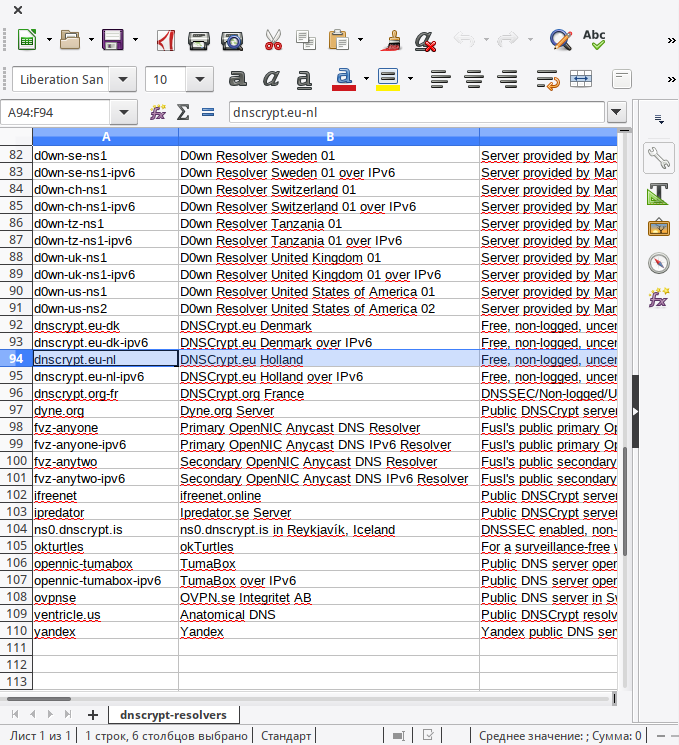Apply the yellow background highlight color
This screenshot has width=679, height=745.
[x=388, y=79]
